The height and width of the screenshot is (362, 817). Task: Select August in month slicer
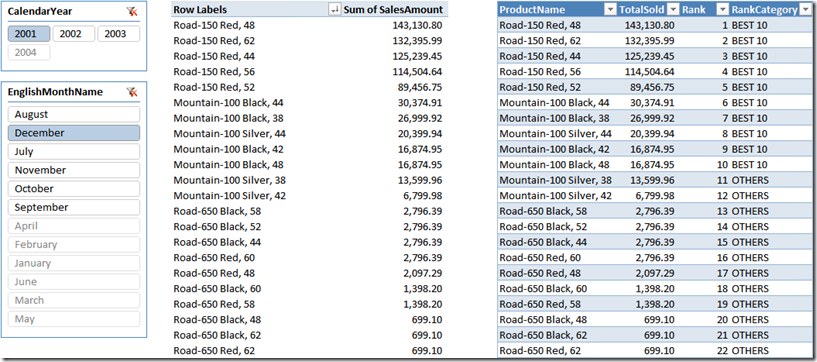click(x=74, y=114)
